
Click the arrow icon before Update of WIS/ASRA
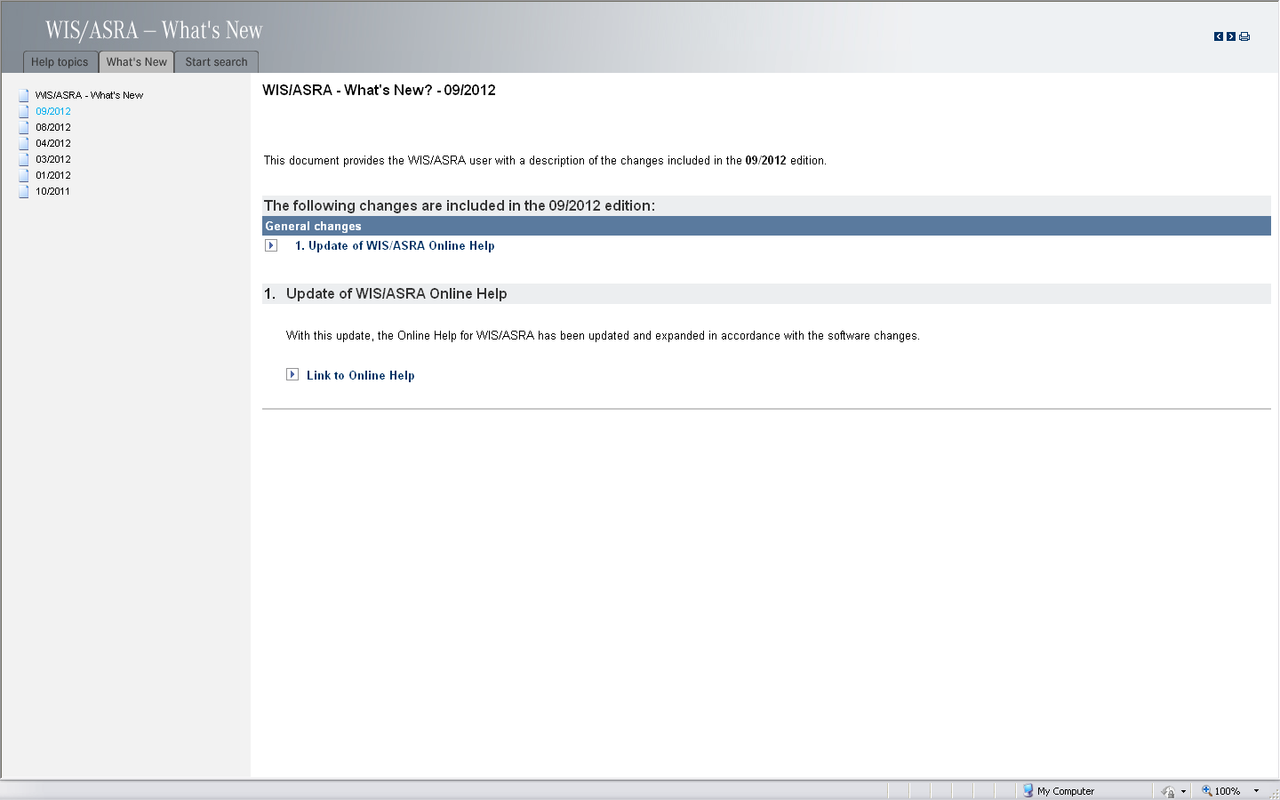(271, 245)
